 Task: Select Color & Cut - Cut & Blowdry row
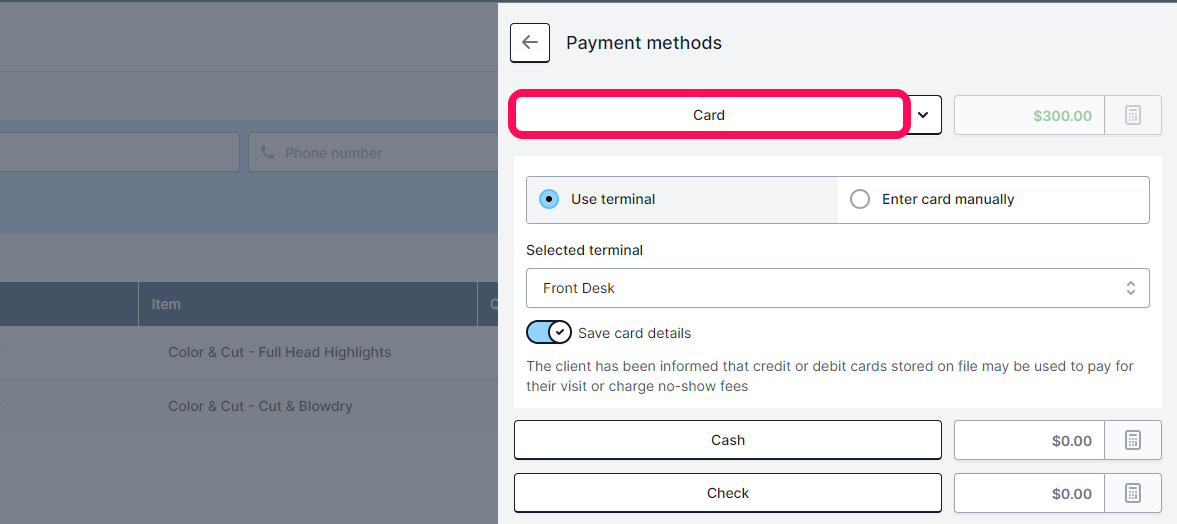(x=248, y=406)
